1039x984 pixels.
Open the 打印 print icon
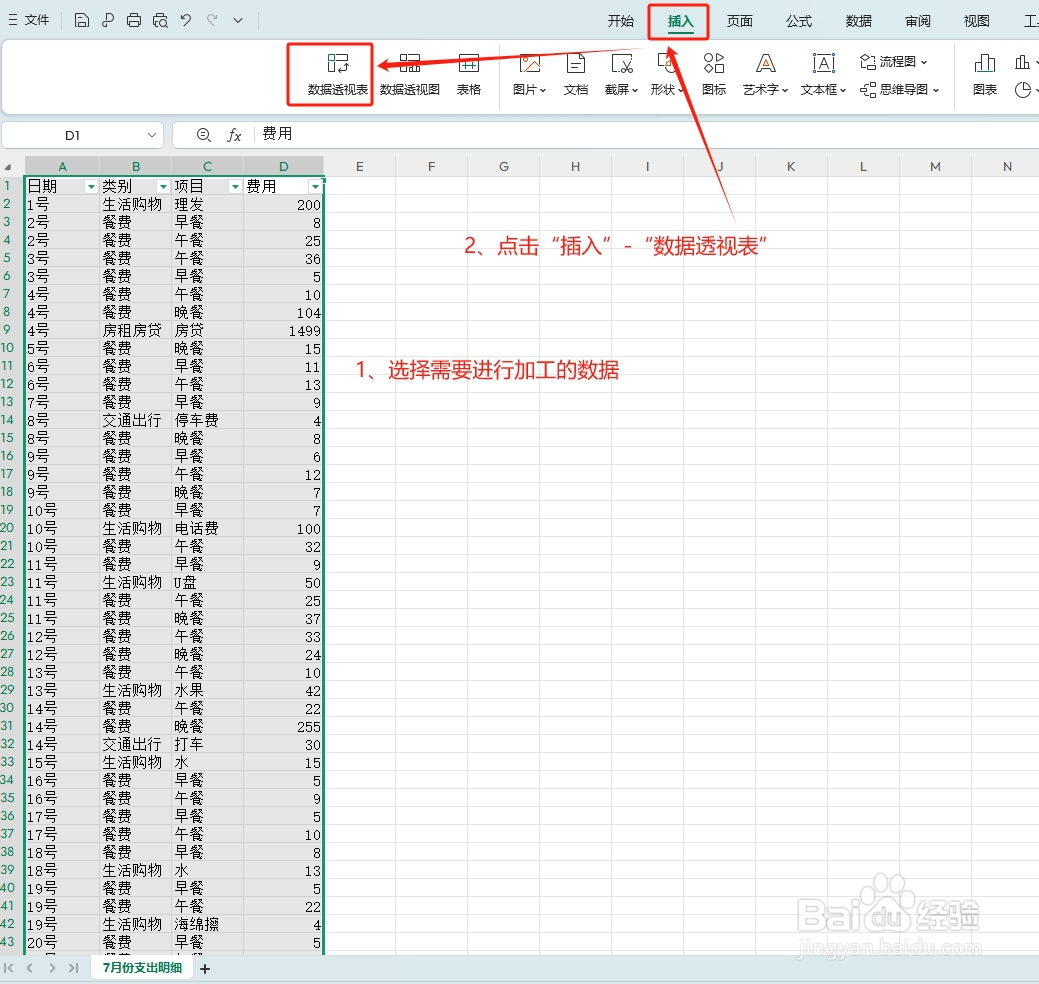pyautogui.click(x=132, y=19)
